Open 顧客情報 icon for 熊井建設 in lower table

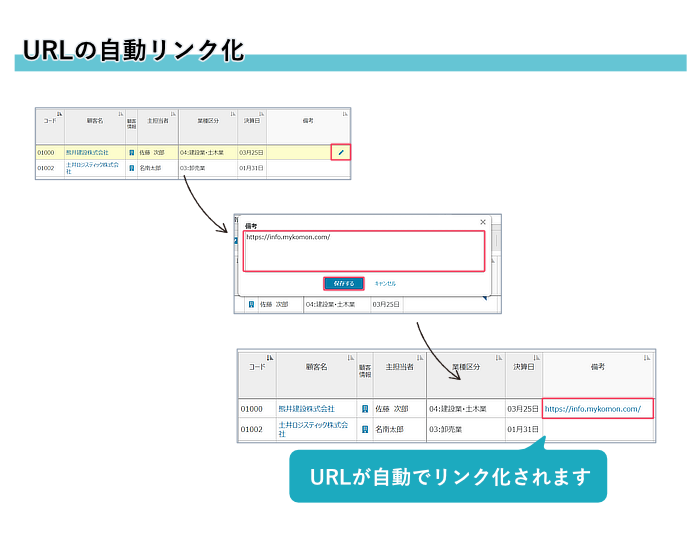tap(364, 409)
